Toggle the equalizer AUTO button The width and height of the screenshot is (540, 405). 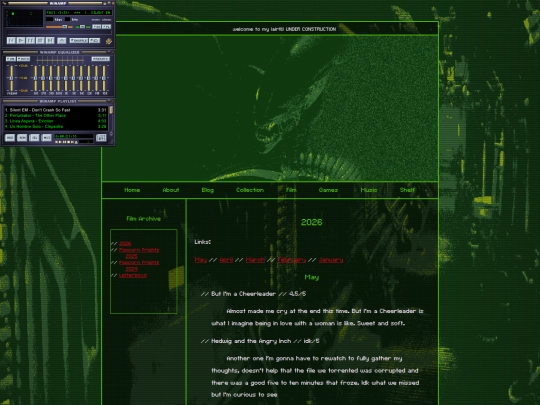[23, 59]
